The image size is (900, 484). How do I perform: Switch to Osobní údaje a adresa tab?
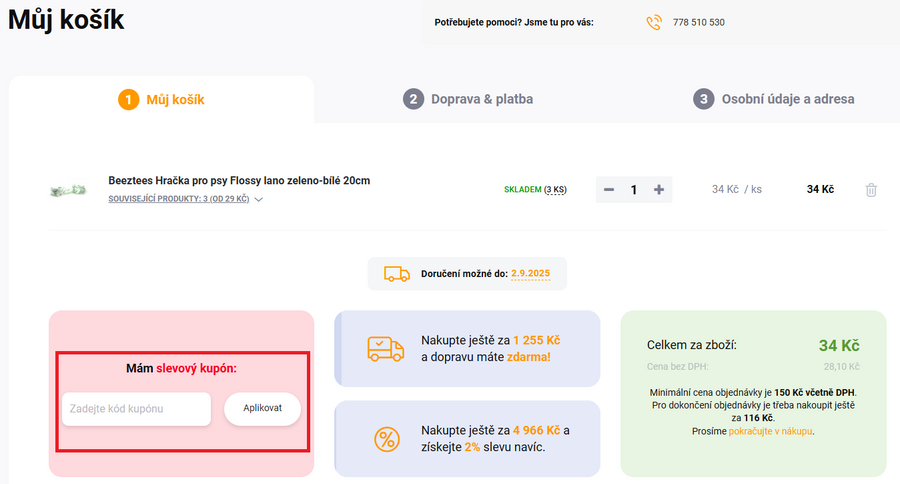click(788, 99)
